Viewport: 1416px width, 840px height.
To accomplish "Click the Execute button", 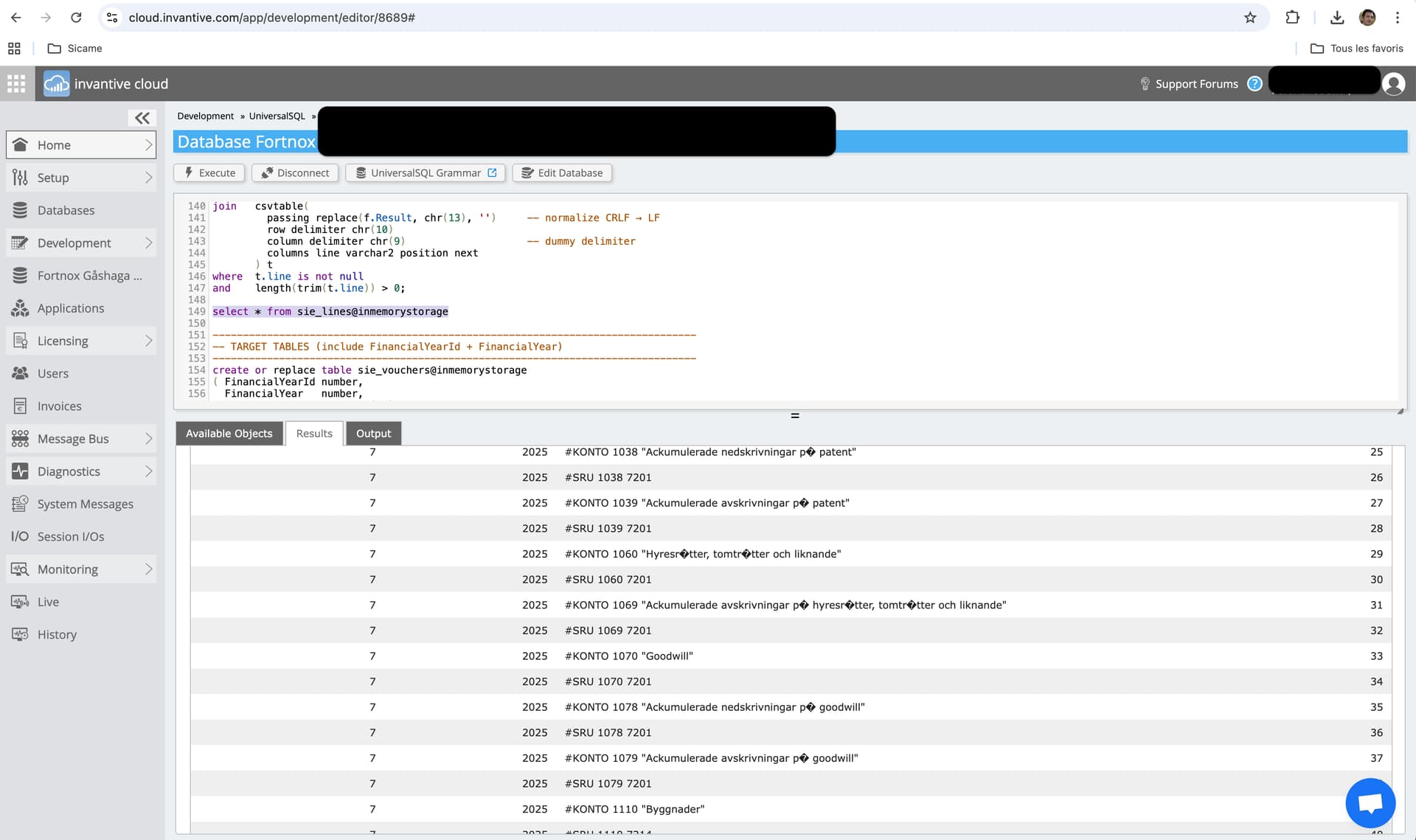I will pyautogui.click(x=210, y=173).
